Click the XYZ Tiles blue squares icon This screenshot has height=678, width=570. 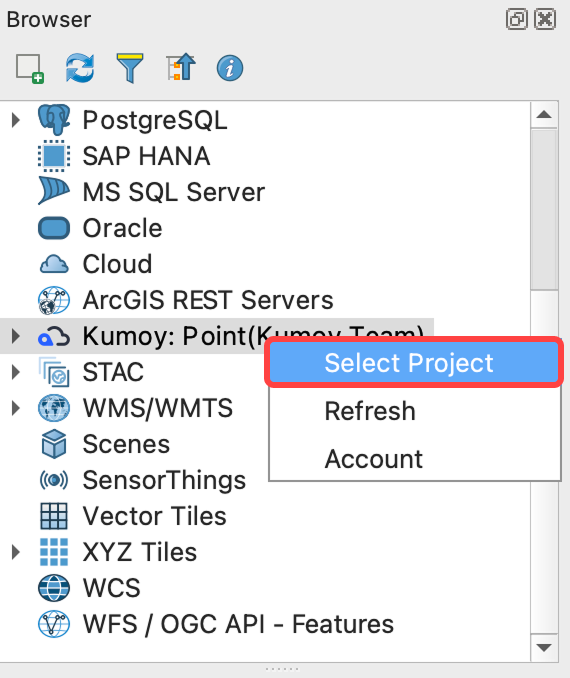[54, 552]
